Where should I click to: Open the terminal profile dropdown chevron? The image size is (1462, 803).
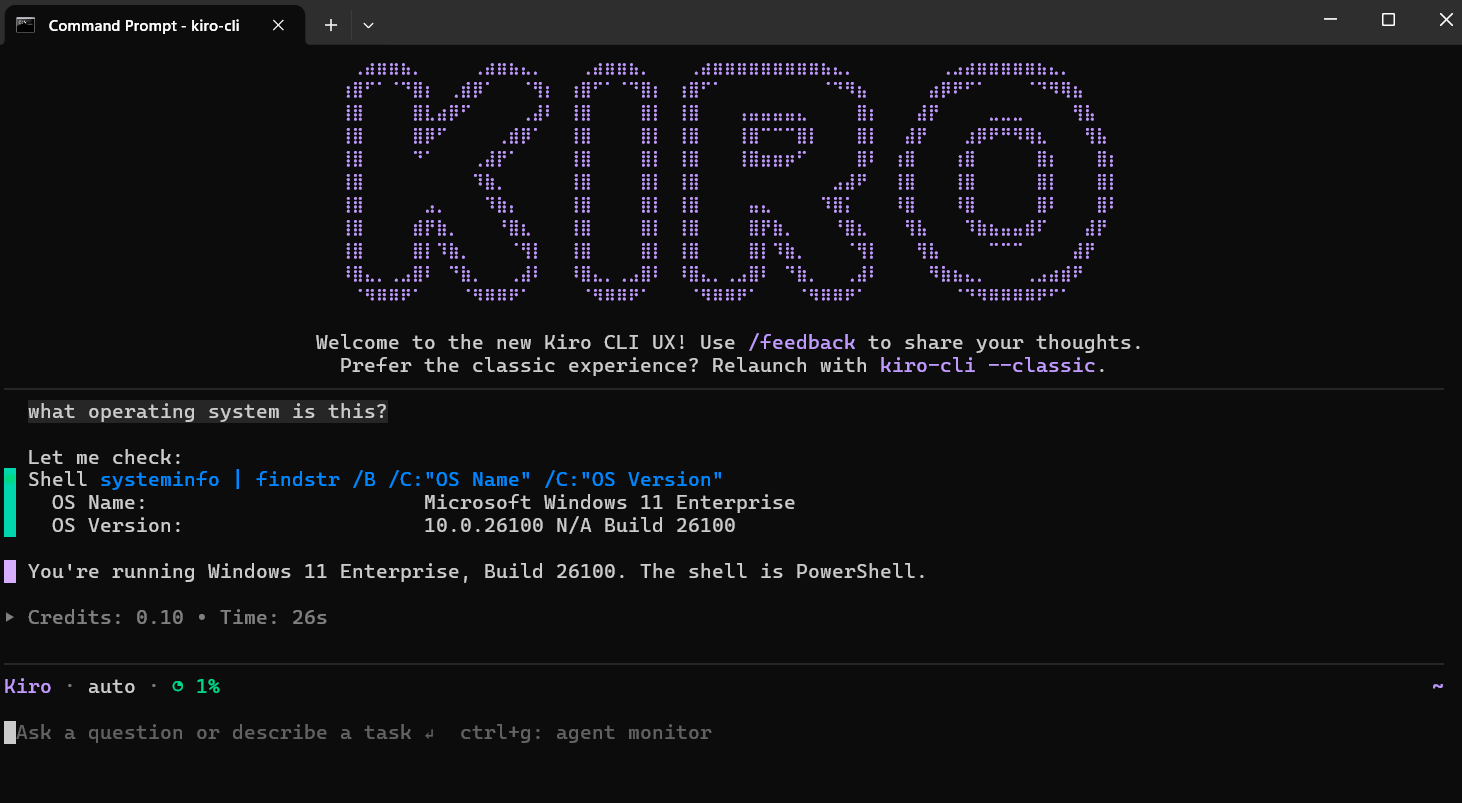click(368, 25)
